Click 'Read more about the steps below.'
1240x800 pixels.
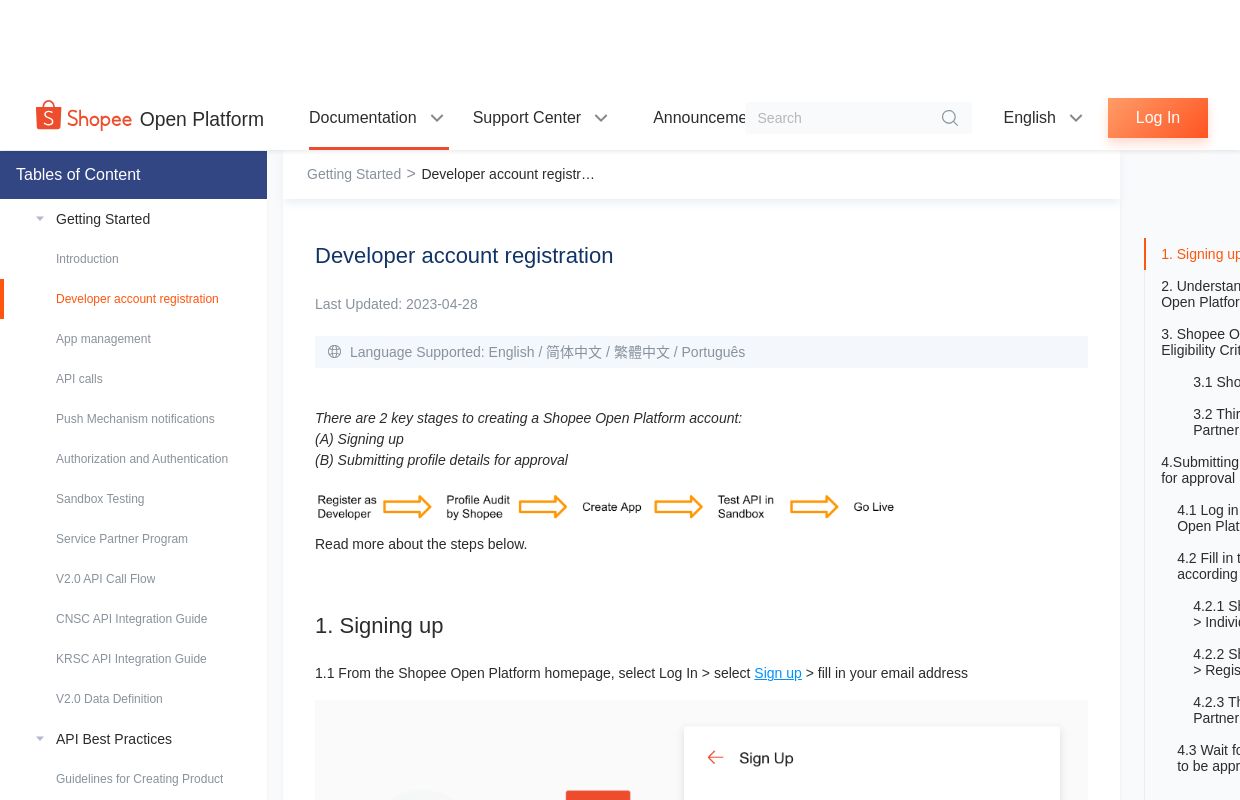pyautogui.click(x=421, y=544)
